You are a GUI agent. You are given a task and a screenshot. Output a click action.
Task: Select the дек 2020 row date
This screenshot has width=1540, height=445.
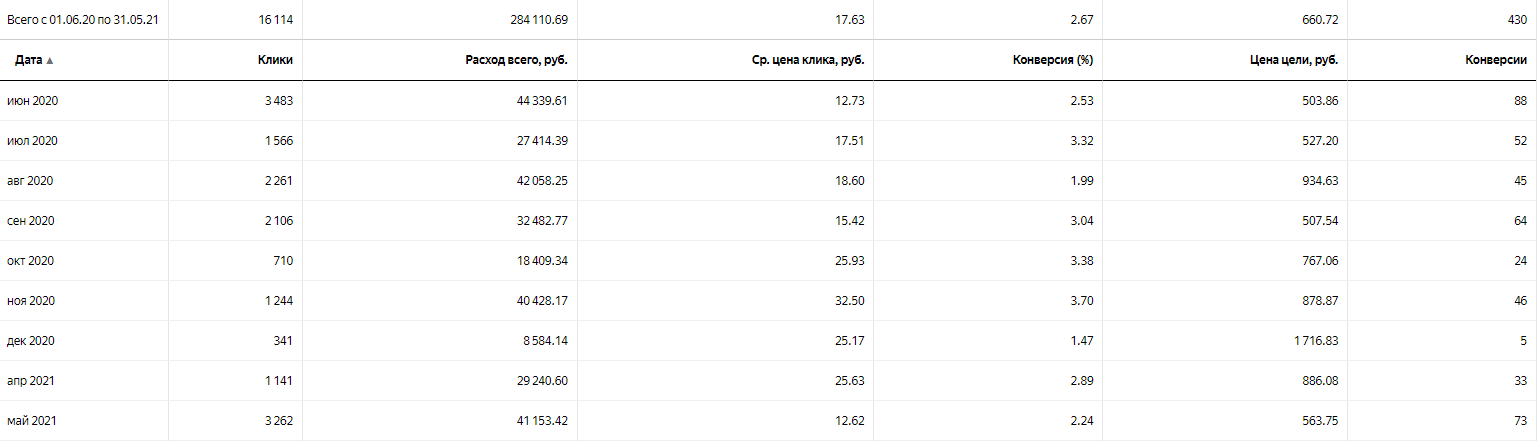(31, 341)
